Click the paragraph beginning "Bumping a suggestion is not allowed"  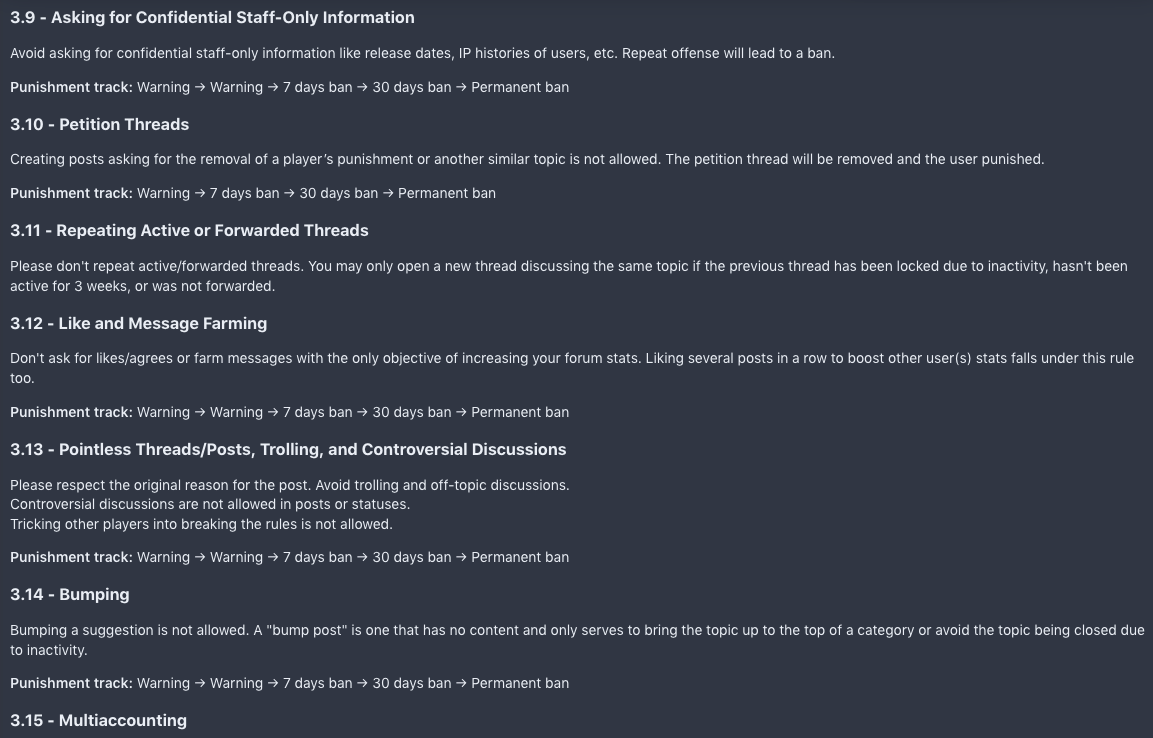point(577,640)
